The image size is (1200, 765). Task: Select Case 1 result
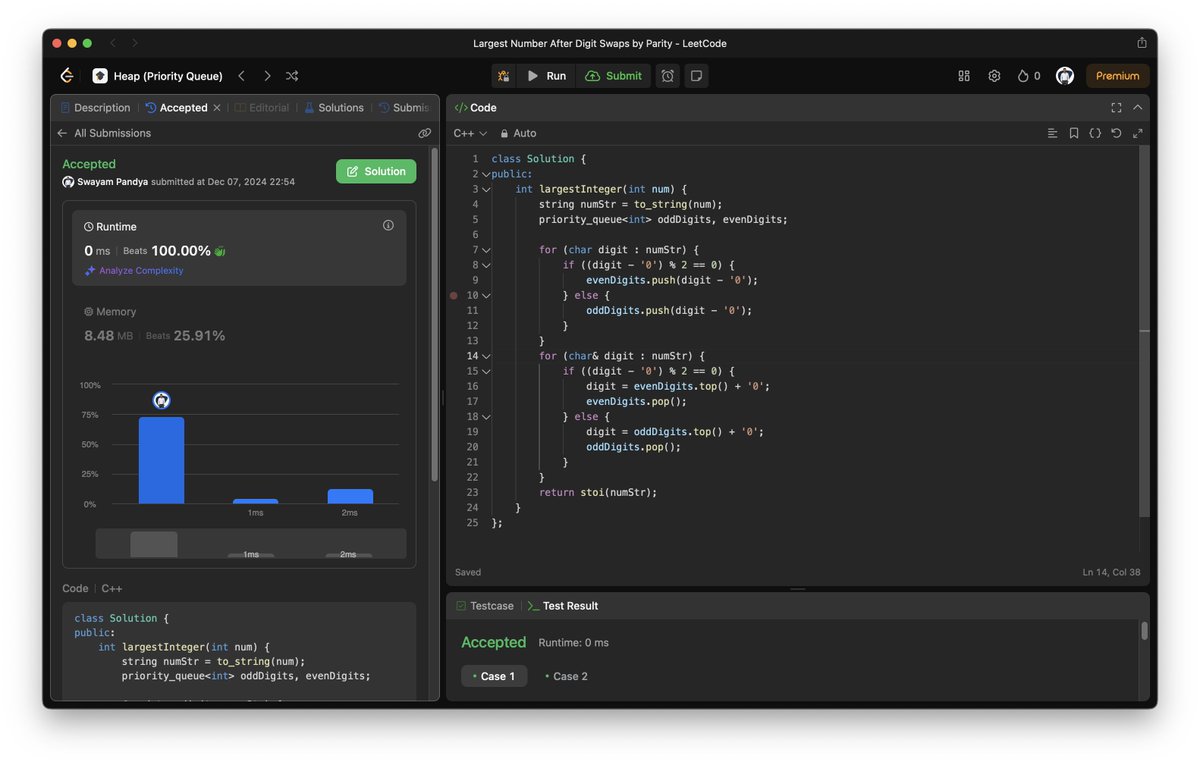[x=494, y=676]
